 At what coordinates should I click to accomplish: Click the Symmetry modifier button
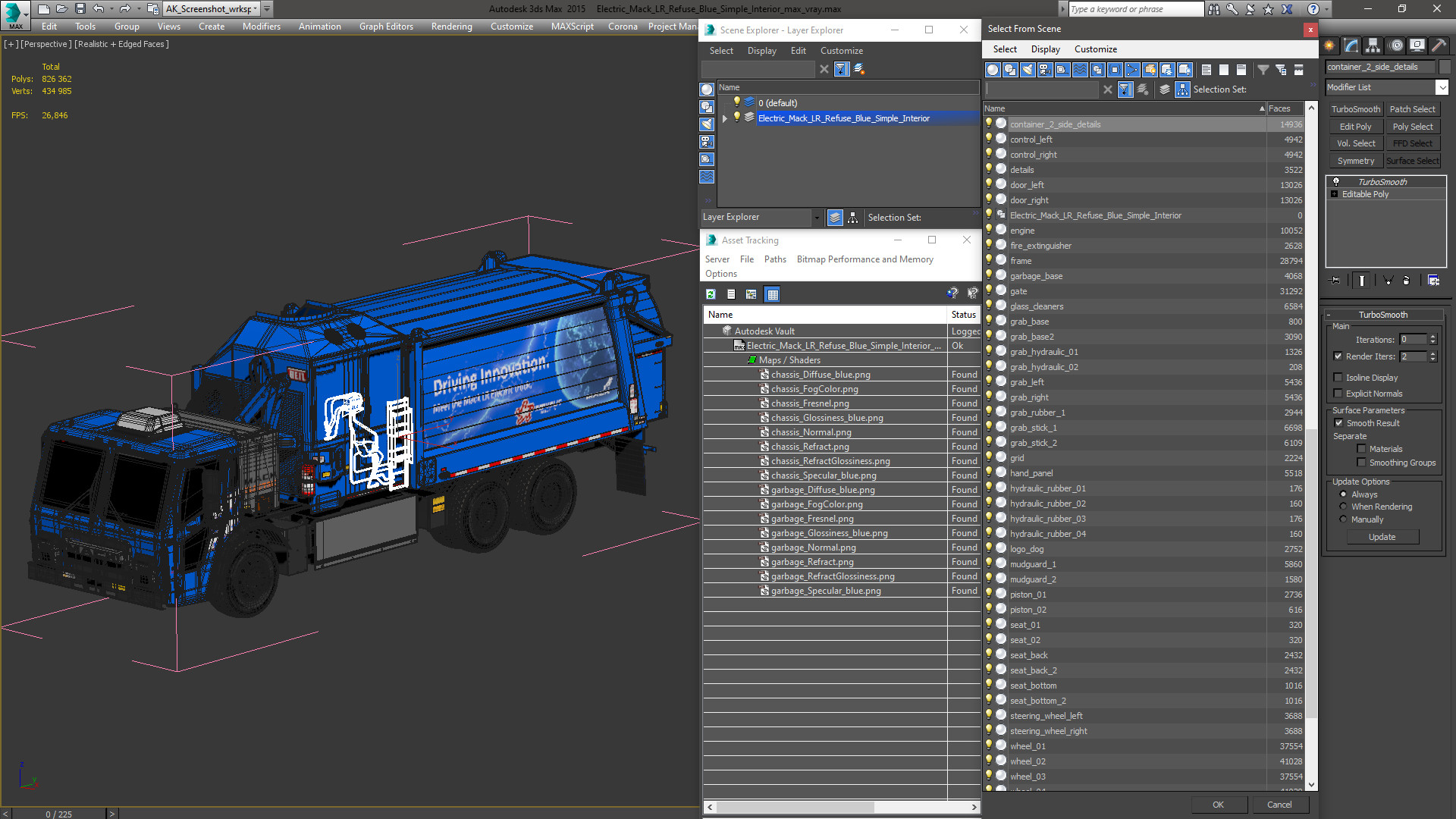click(x=1356, y=161)
